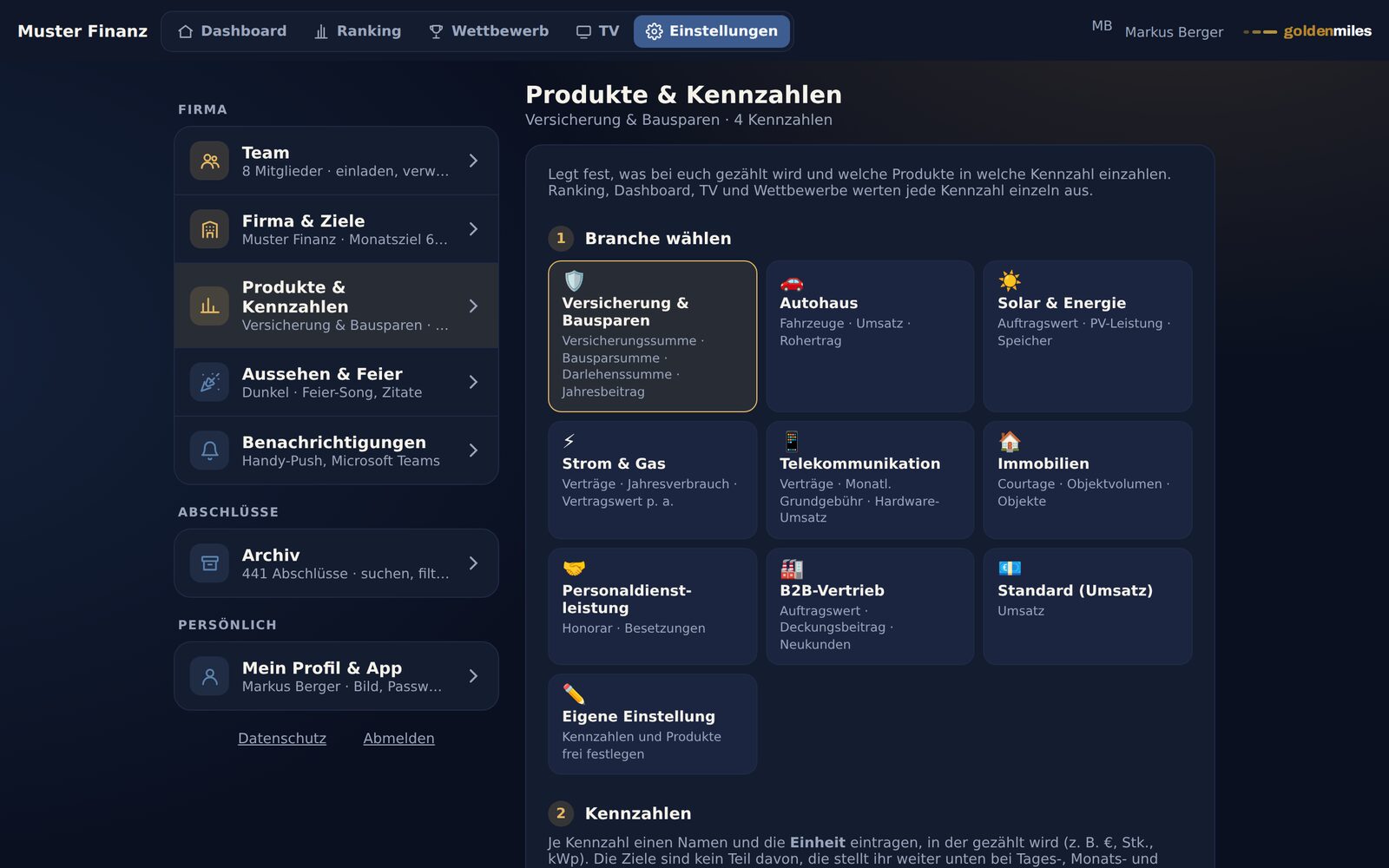Click the Kennzahlen section heading

pos(638,813)
